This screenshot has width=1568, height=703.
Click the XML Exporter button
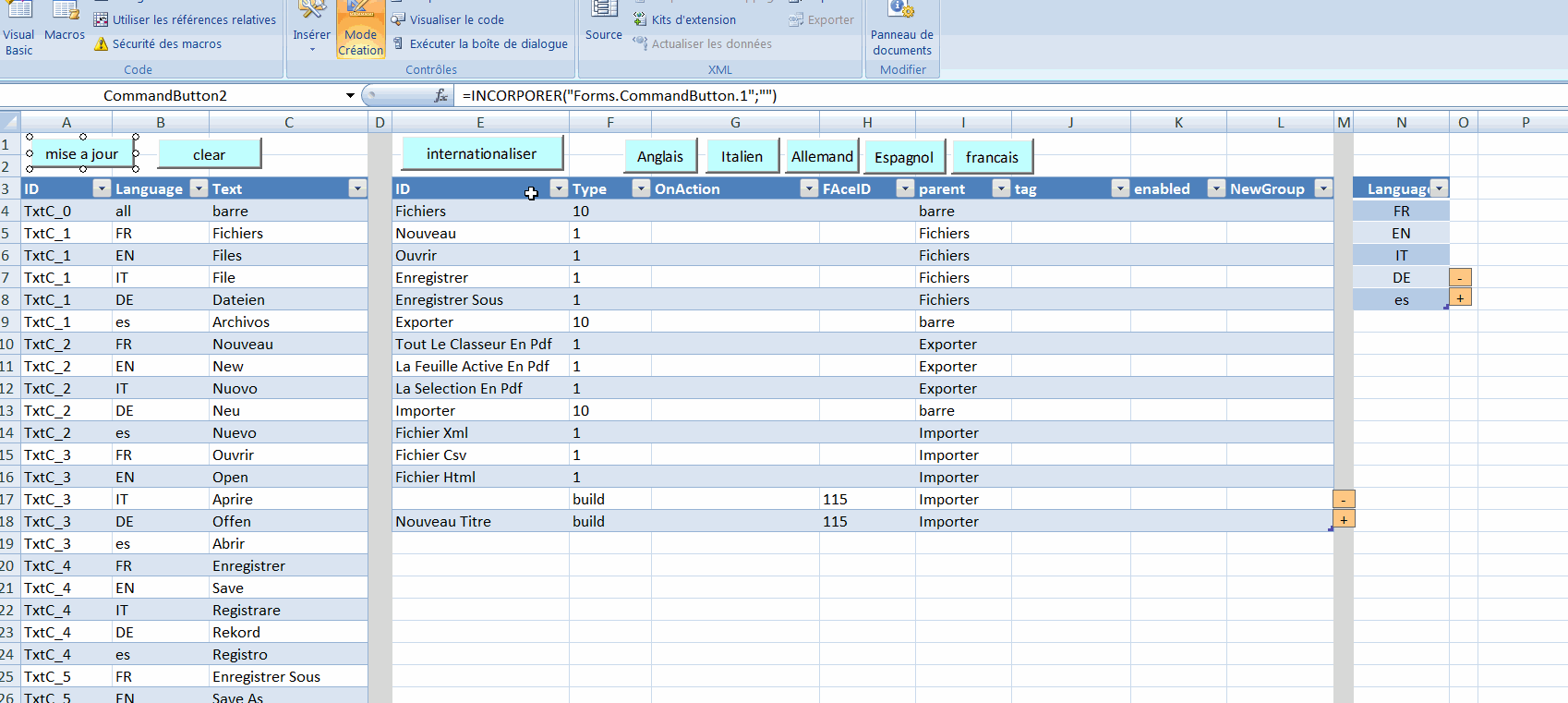(821, 19)
